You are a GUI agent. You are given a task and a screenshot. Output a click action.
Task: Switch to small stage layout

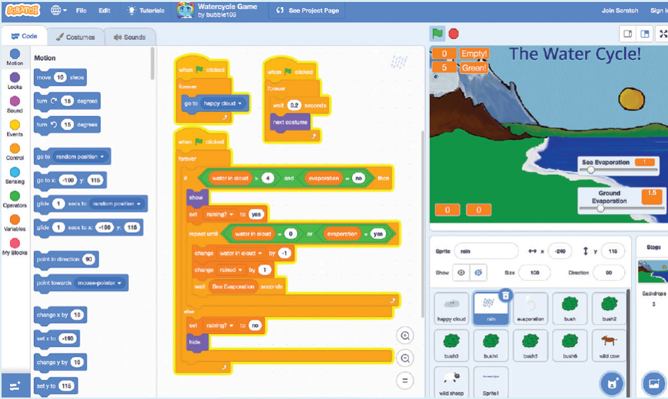(x=628, y=34)
